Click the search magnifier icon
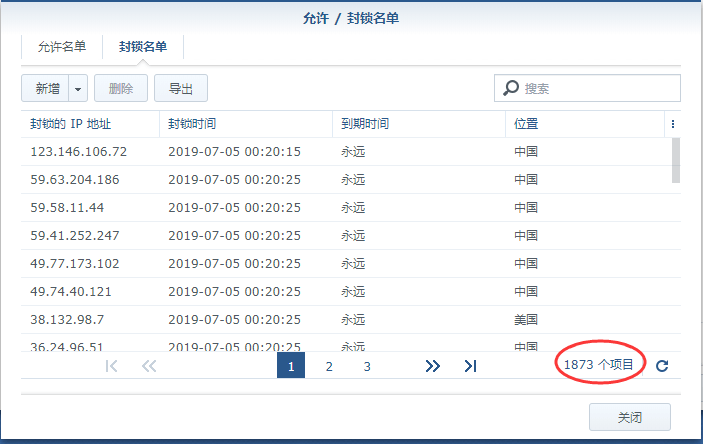The image size is (703, 444). [511, 88]
